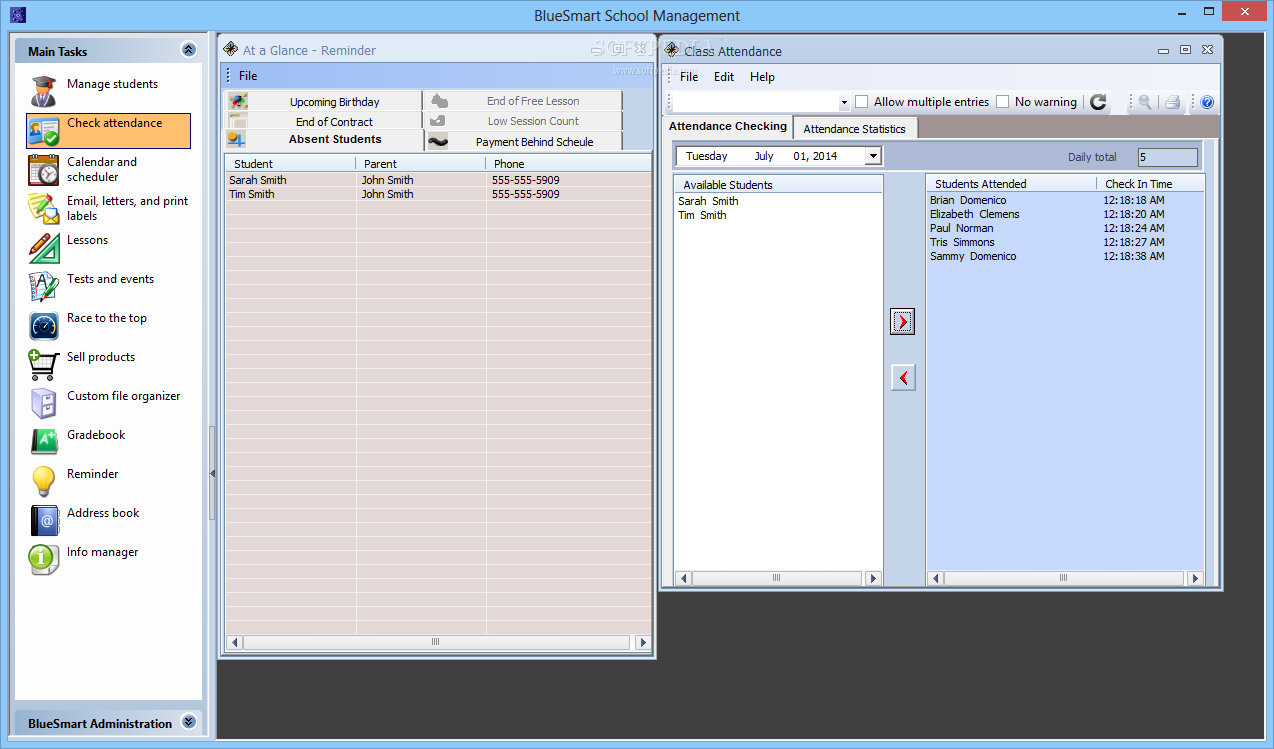
Task: Click Sarah Smith row in absent students table
Action: click(438, 180)
